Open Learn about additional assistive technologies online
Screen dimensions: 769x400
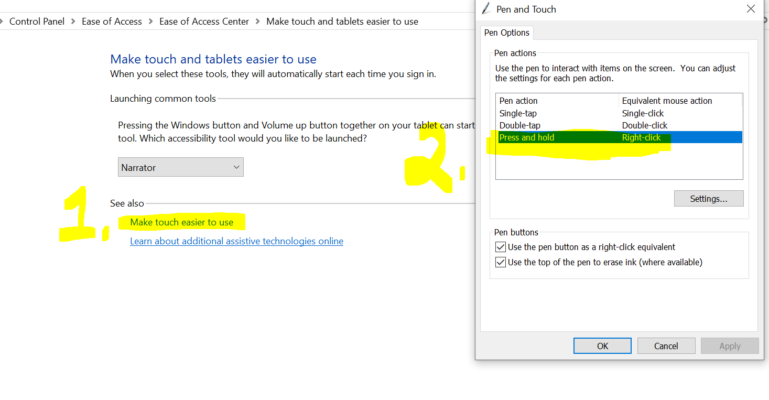236,241
